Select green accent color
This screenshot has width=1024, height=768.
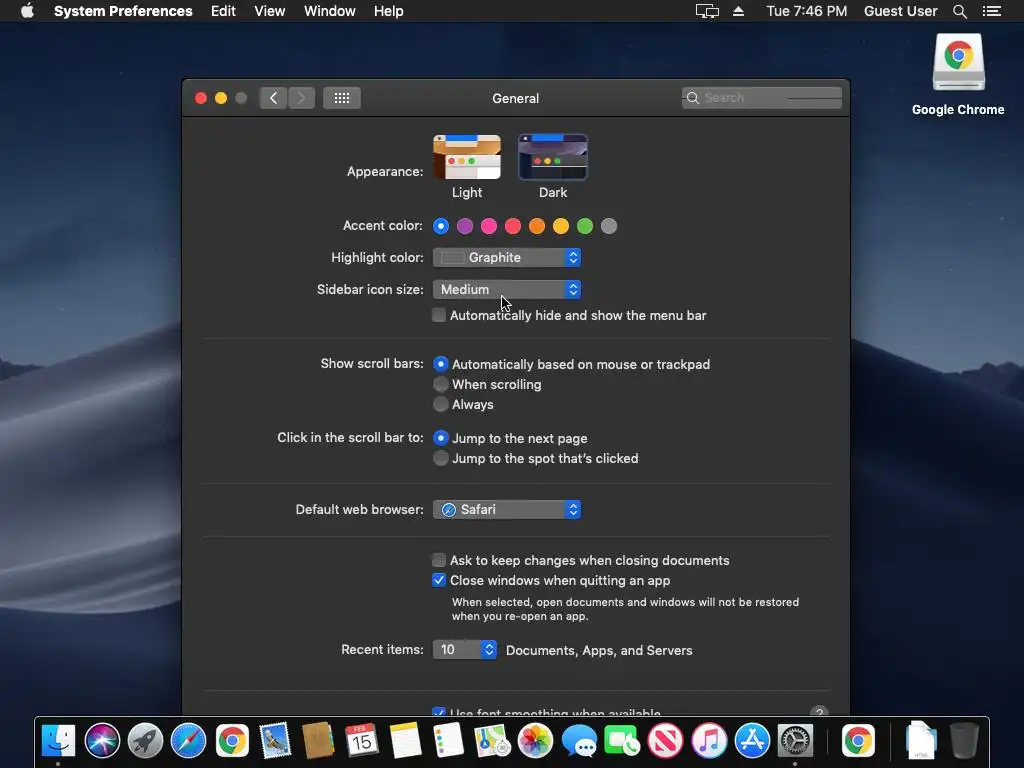point(585,226)
